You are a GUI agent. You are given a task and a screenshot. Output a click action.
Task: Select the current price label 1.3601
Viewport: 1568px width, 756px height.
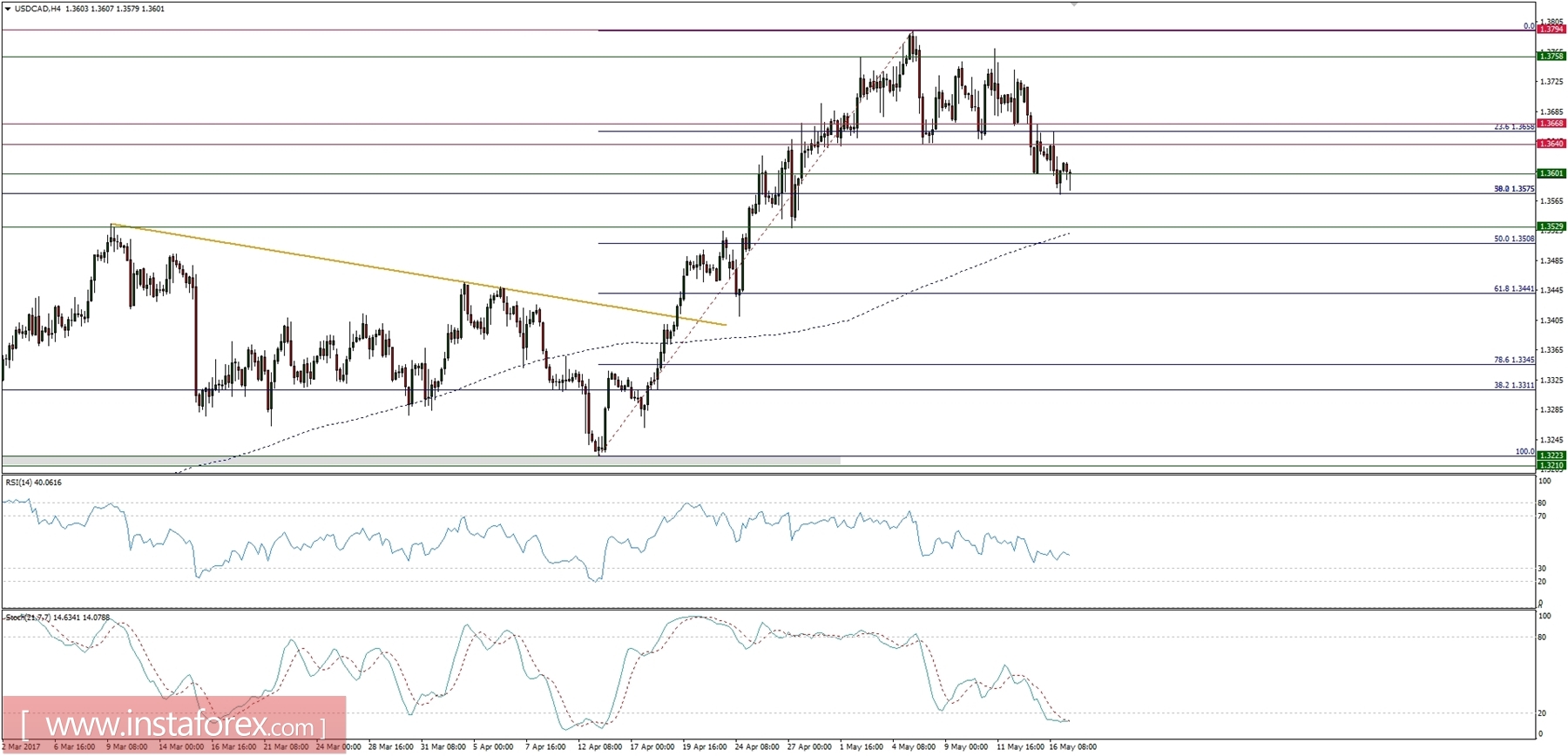(x=1551, y=173)
